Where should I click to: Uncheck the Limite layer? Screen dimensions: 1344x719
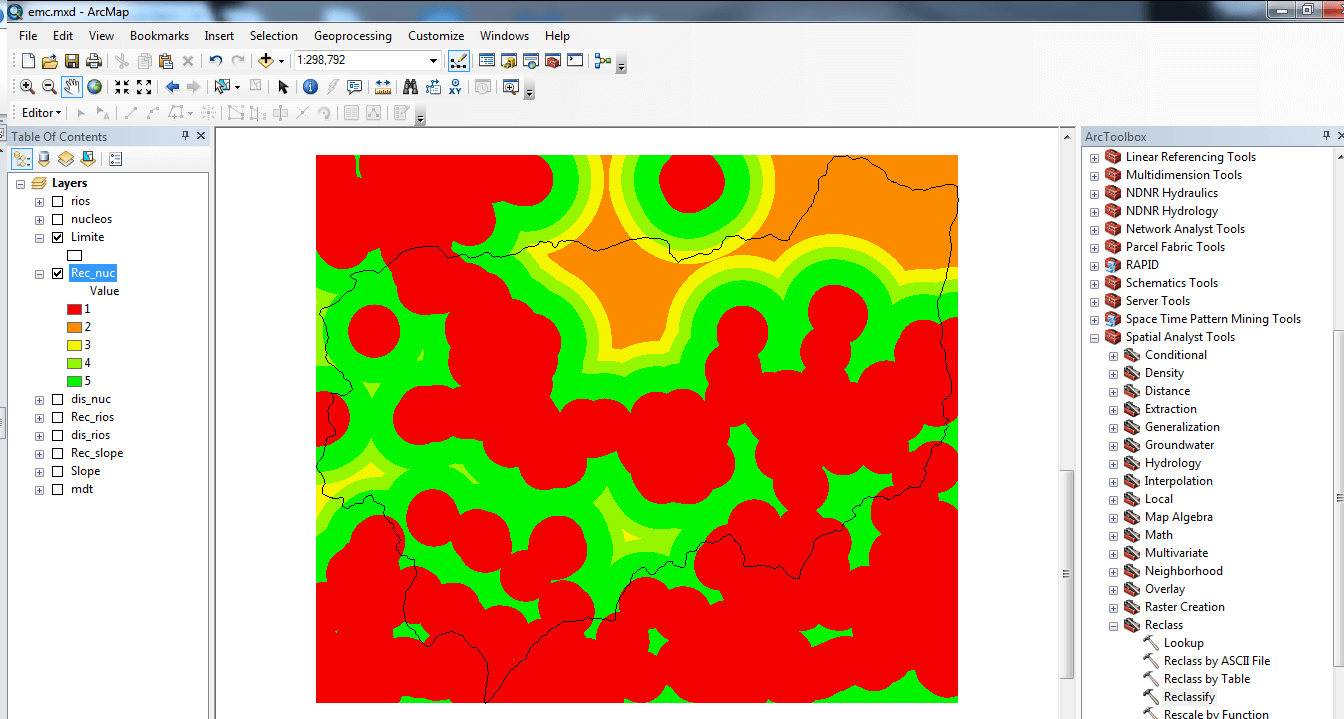click(57, 237)
